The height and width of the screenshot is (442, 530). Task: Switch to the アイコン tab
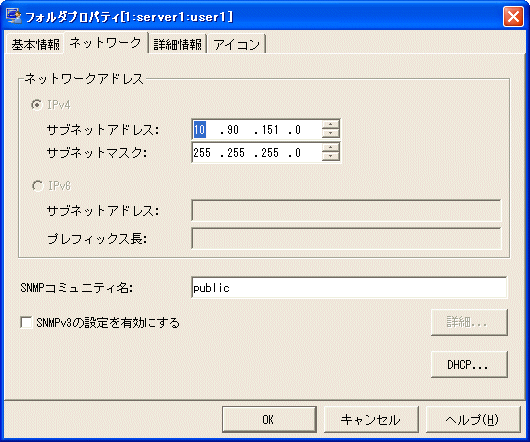click(x=236, y=44)
